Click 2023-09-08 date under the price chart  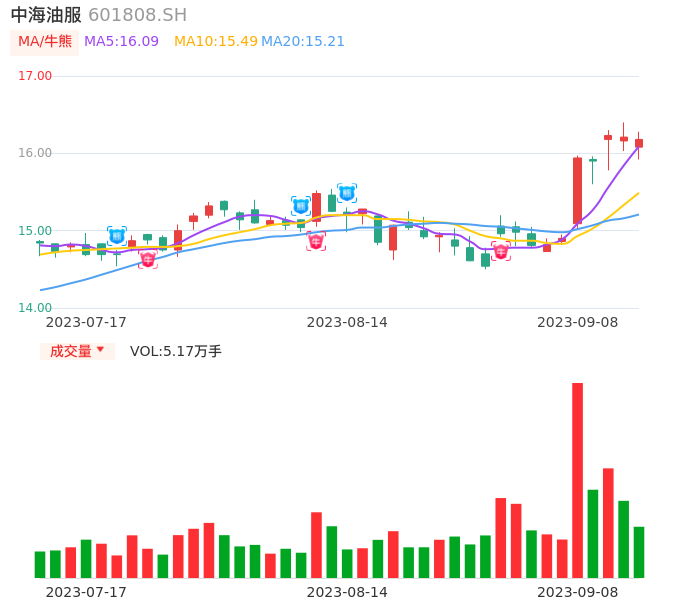[578, 322]
